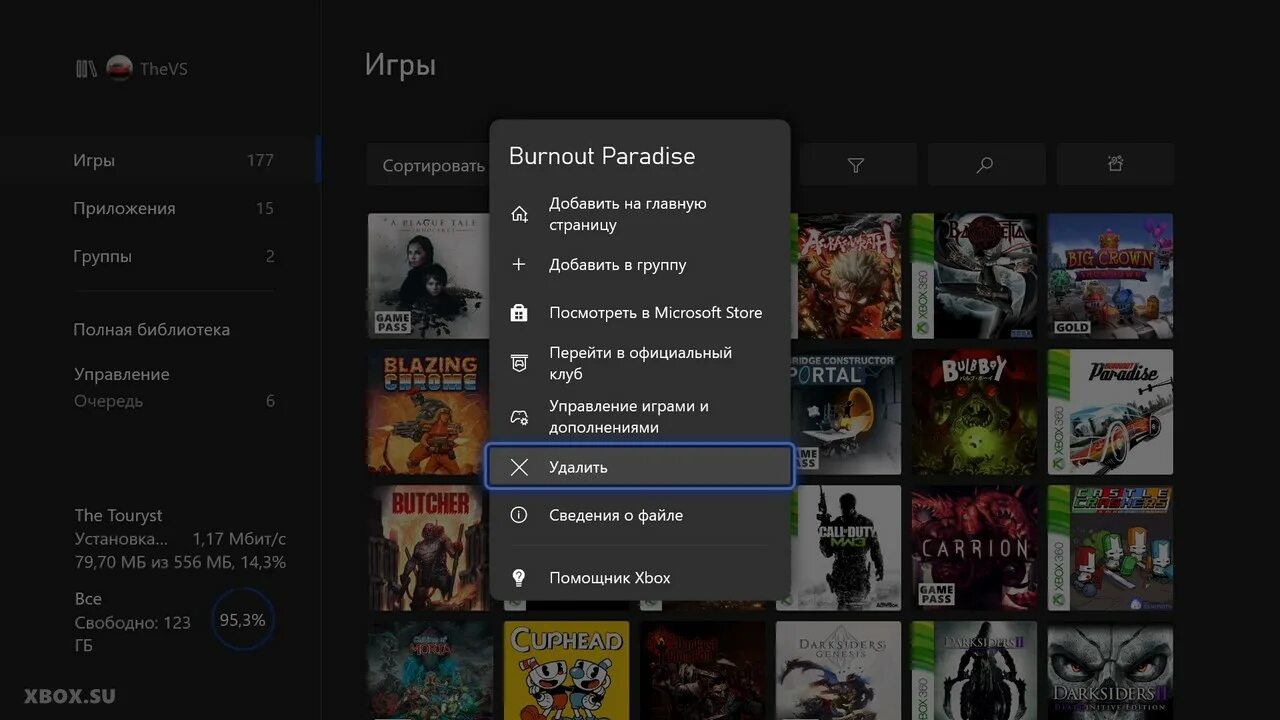The height and width of the screenshot is (720, 1280).
Task: Open the TheVS profile avatar
Action: (120, 69)
